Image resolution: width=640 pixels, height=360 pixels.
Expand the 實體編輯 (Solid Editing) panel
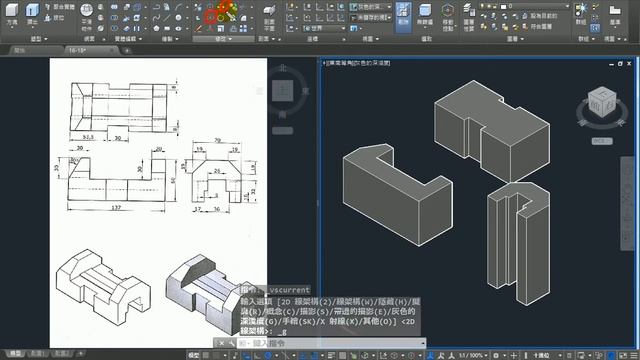pyautogui.click(x=128, y=39)
